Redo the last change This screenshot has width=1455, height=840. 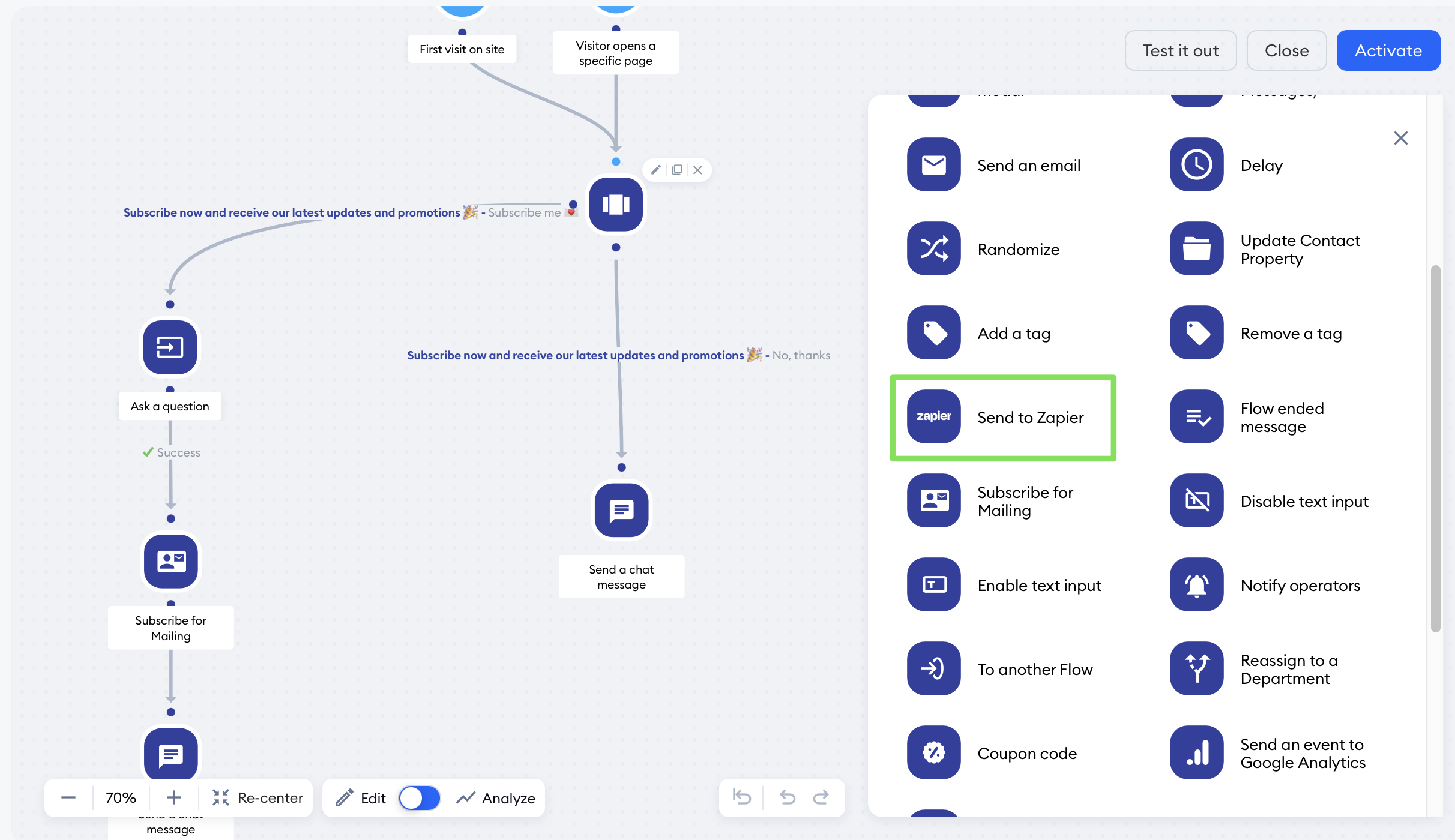[x=821, y=797]
